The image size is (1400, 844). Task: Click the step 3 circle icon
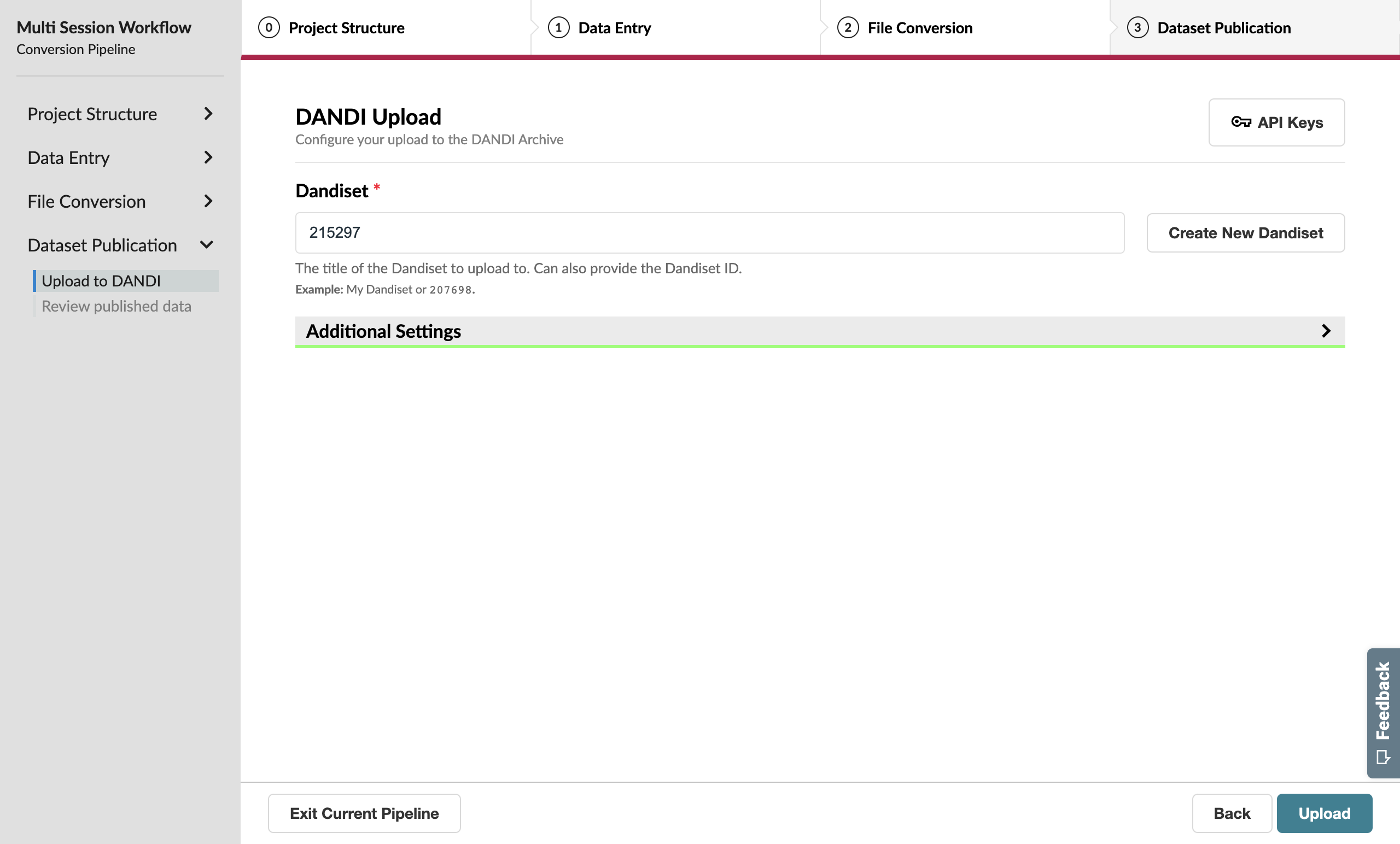coord(1137,27)
